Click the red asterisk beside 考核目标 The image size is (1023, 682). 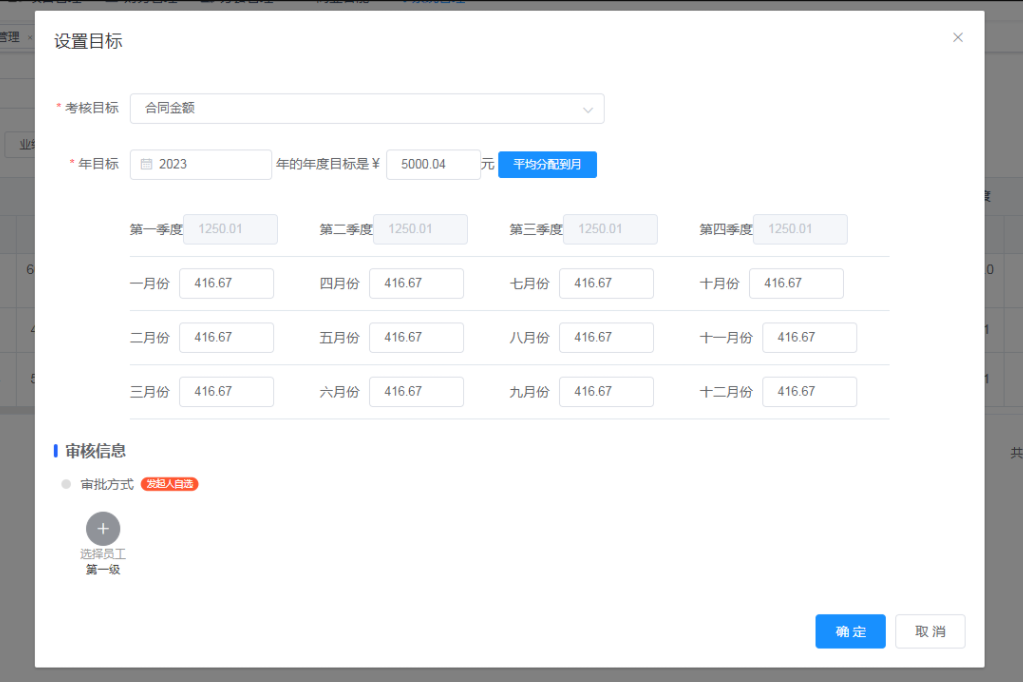[x=57, y=108]
